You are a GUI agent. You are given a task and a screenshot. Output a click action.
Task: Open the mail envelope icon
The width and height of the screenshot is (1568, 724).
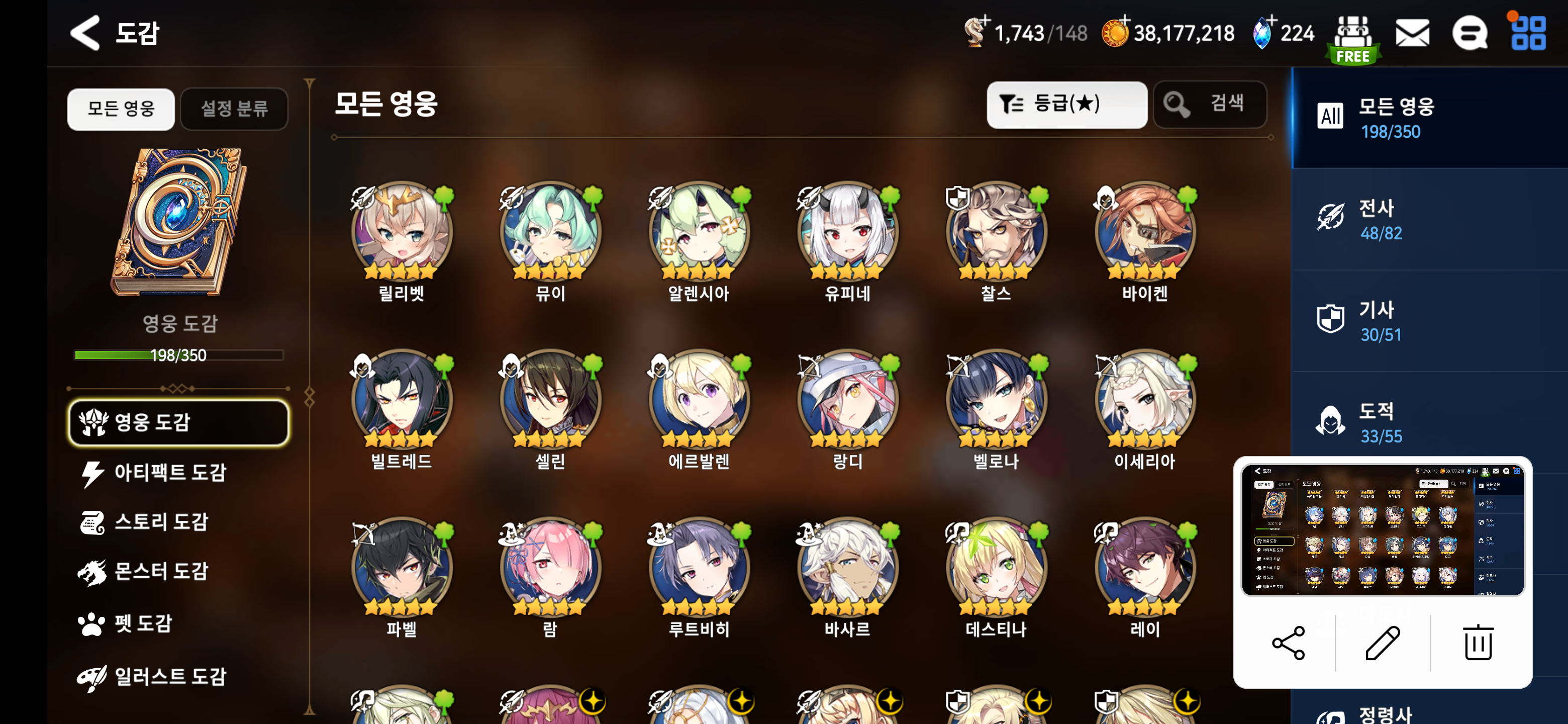(1412, 33)
